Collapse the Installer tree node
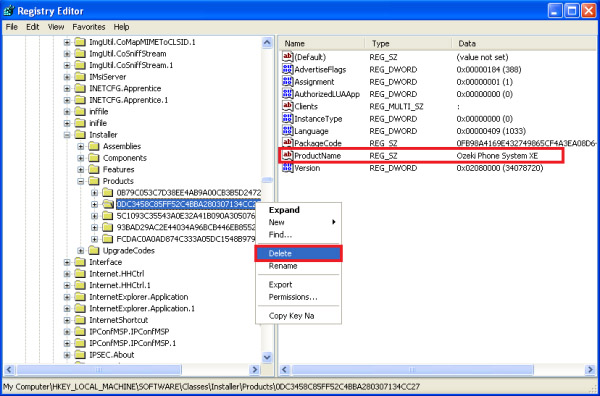The height and width of the screenshot is (396, 600). 67,135
